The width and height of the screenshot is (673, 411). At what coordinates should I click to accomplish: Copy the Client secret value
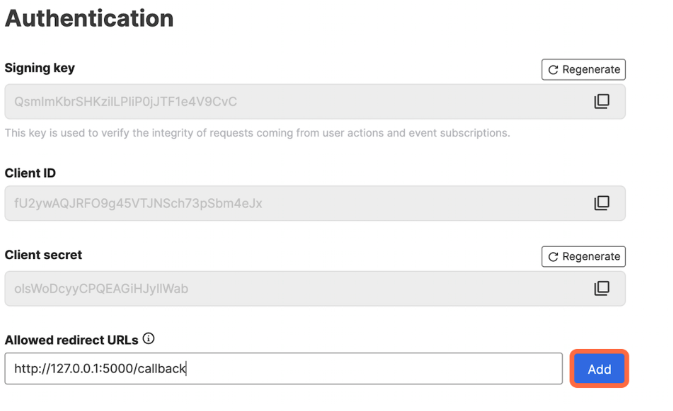(602, 288)
